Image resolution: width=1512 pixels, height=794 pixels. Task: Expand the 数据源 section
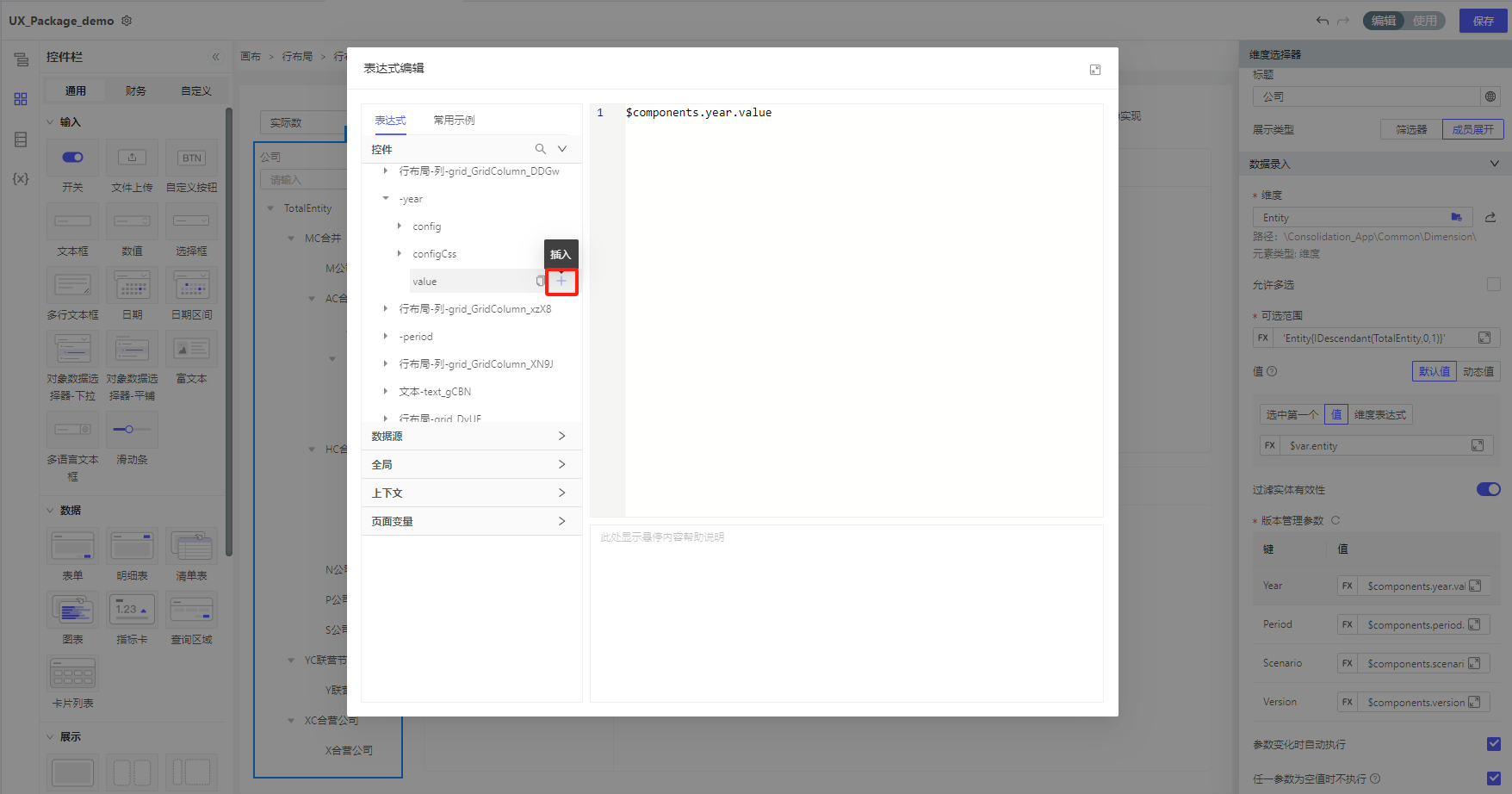[471, 437]
